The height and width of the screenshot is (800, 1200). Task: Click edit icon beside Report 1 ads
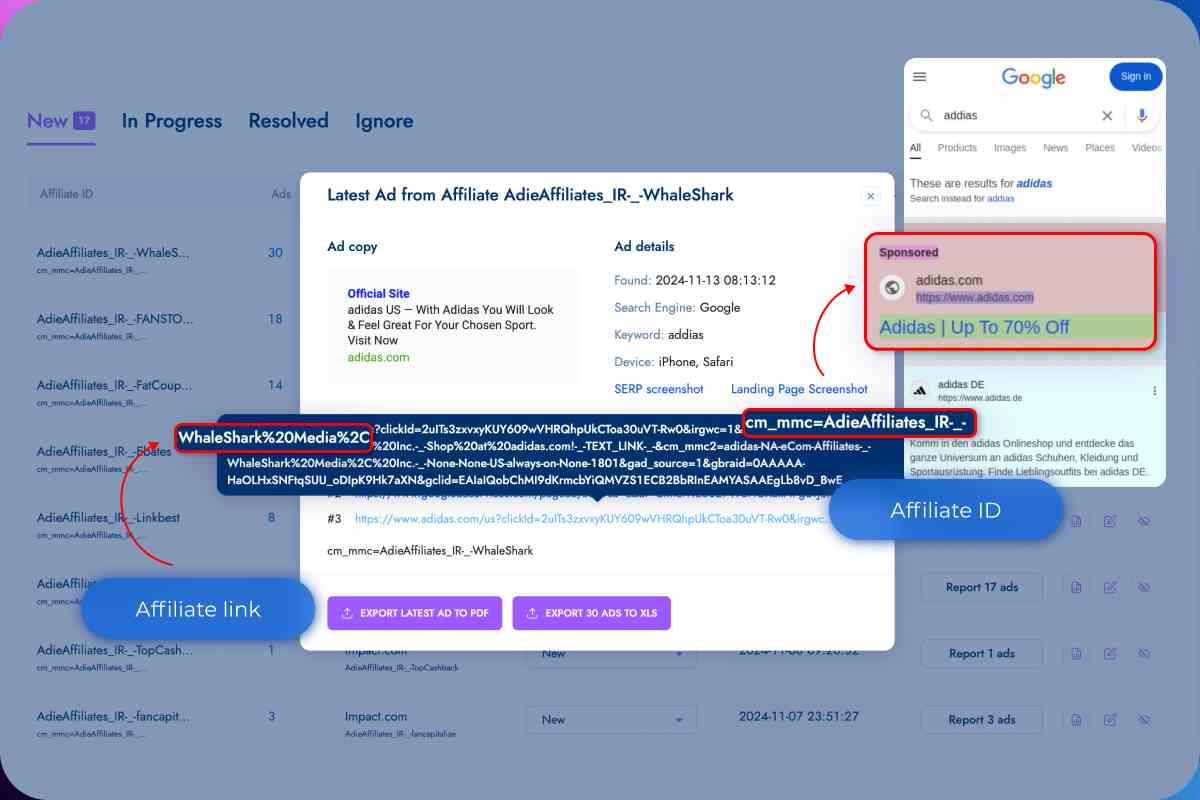pos(1110,653)
